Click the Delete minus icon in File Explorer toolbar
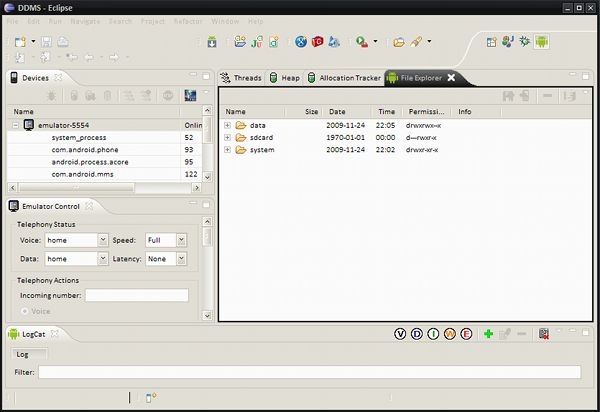The image size is (600, 412). pos(548,96)
